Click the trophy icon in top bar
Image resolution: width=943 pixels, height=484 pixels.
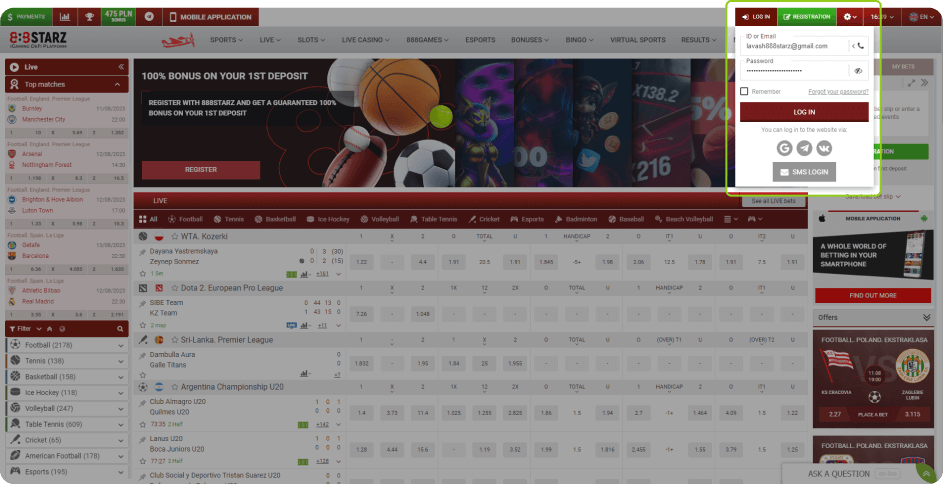[x=89, y=17]
